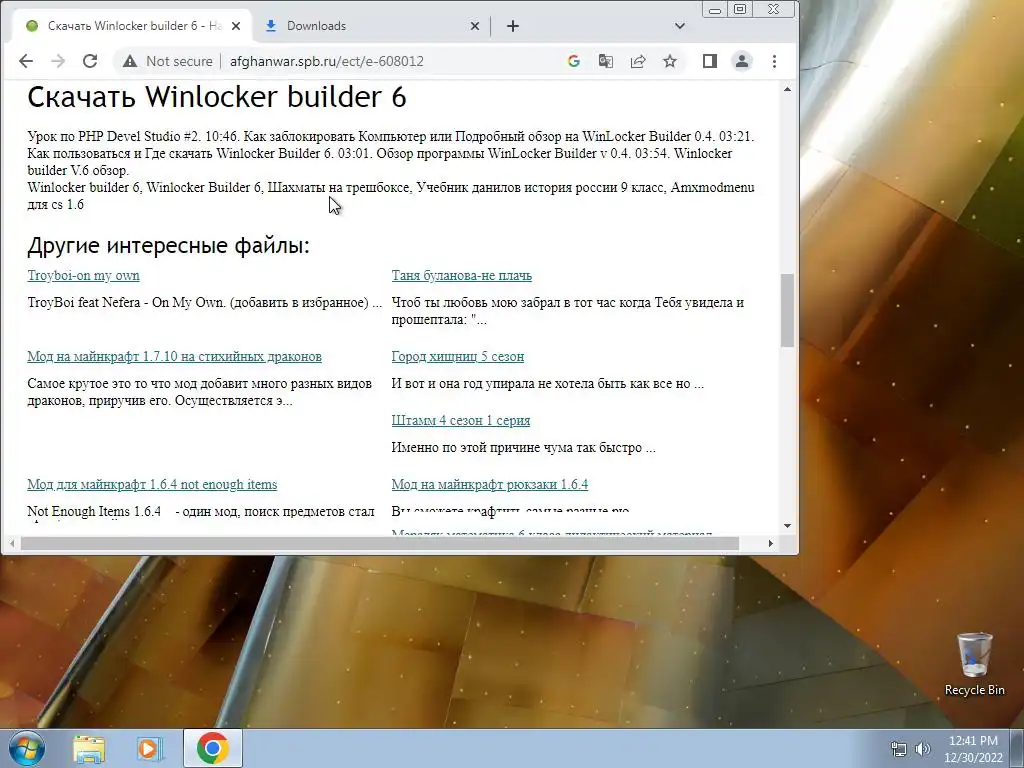
Task: Click the page heading Скачать Winlocker builder 6
Action: [217, 97]
